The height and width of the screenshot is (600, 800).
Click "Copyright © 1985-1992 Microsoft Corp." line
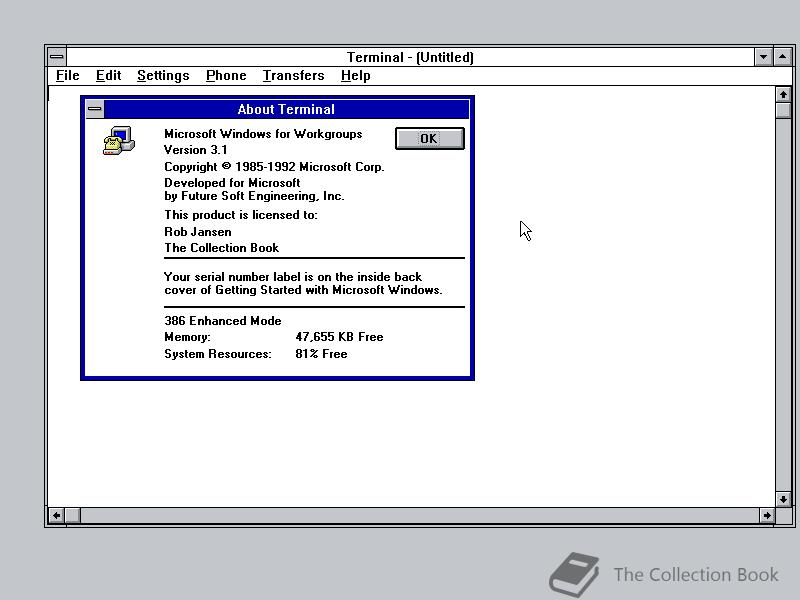pyautogui.click(x=274, y=167)
